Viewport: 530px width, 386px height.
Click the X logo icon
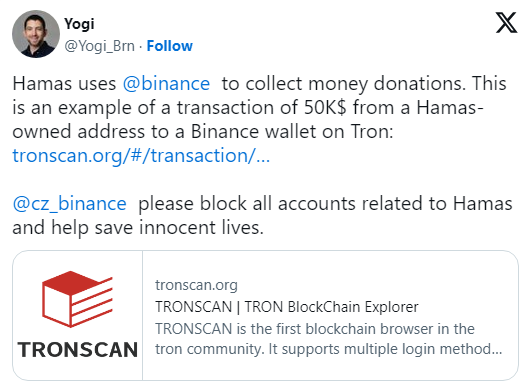(506, 23)
